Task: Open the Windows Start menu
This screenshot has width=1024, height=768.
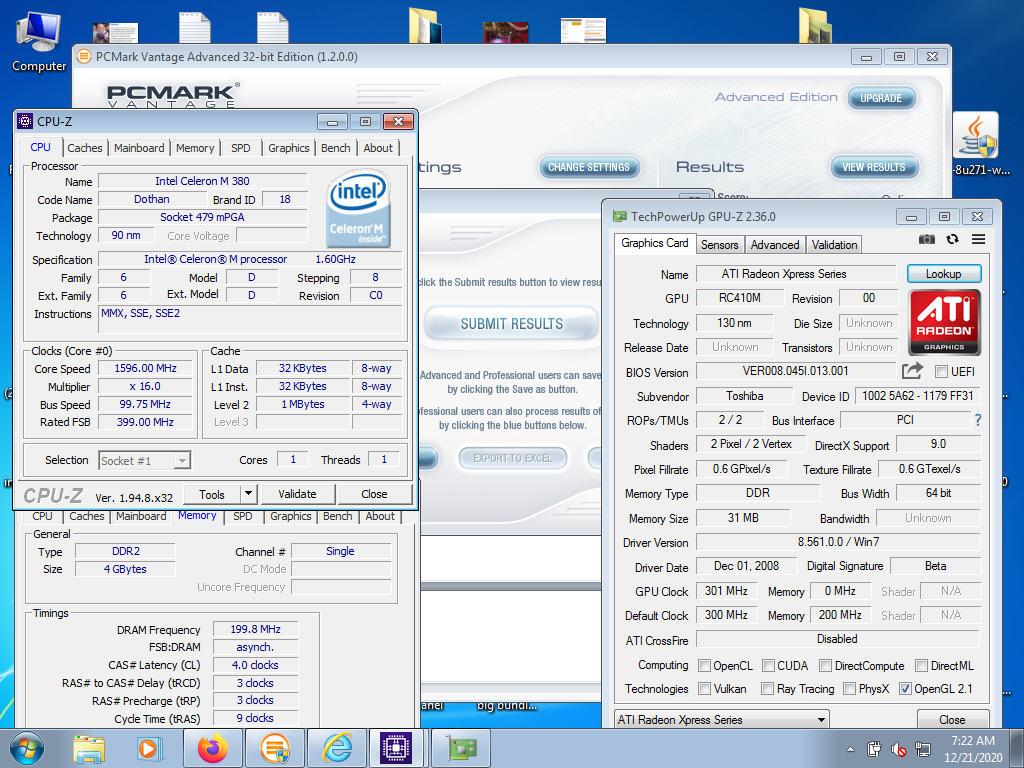Action: click(27, 748)
